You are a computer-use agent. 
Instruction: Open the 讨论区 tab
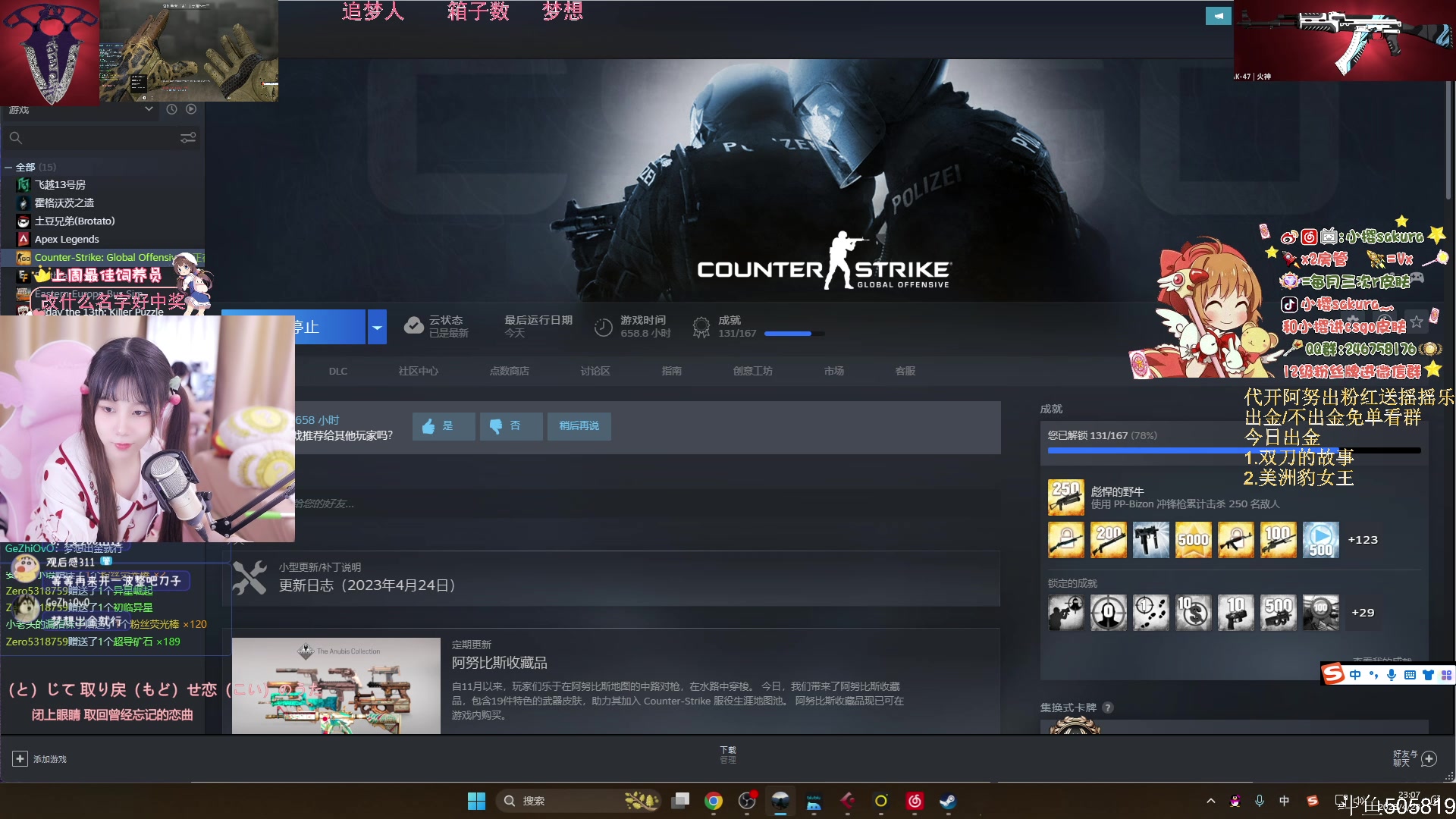[x=595, y=372]
